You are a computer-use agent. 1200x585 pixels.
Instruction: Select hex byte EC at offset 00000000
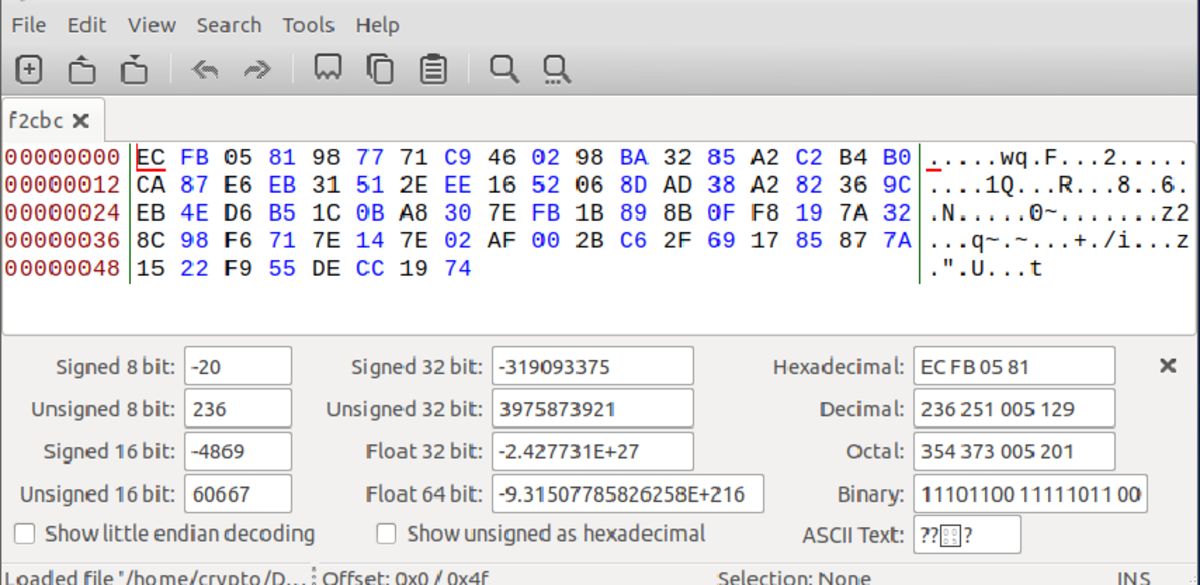(x=150, y=157)
